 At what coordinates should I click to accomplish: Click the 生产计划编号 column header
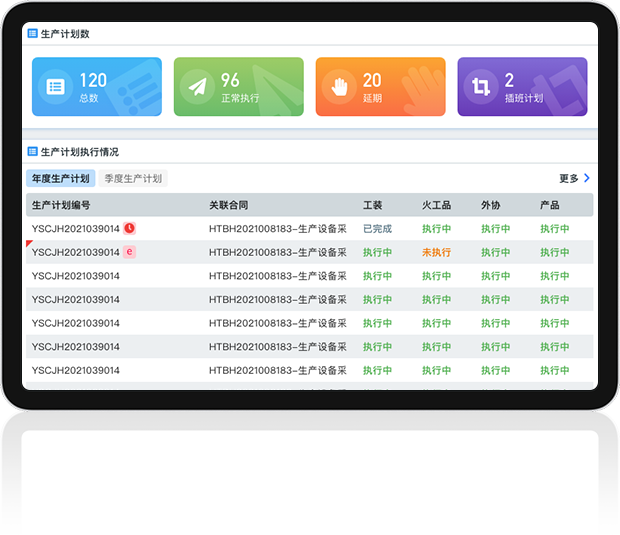(x=61, y=205)
